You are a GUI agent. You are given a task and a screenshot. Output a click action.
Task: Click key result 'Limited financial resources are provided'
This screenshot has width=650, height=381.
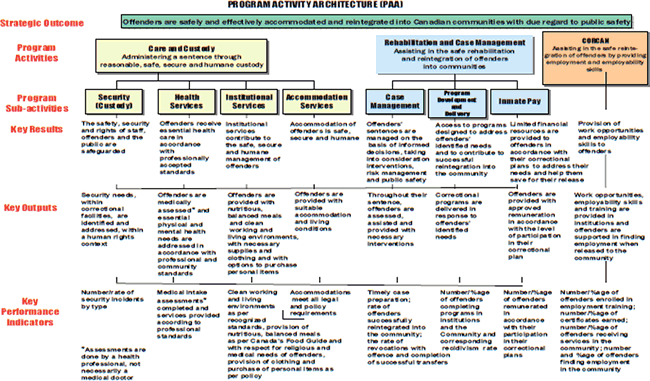pos(549,152)
